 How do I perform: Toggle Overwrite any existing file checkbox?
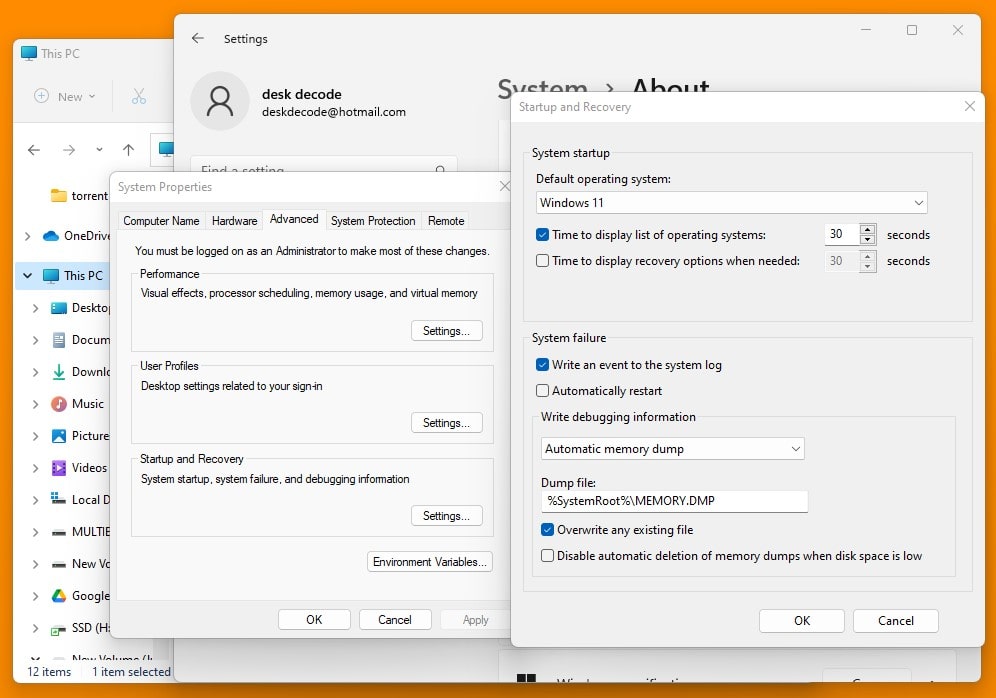pyautogui.click(x=548, y=530)
